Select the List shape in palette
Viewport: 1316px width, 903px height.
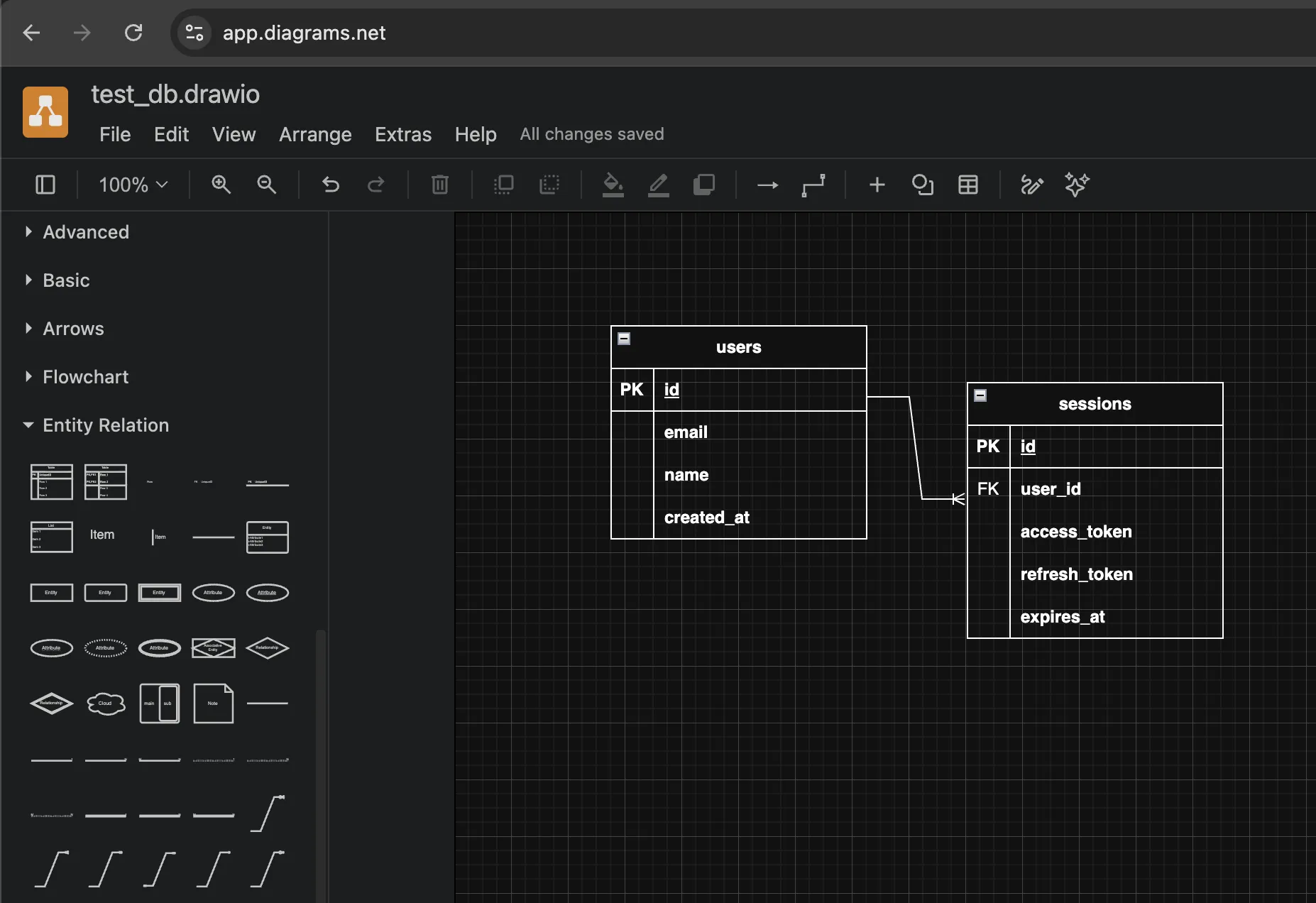pyautogui.click(x=52, y=537)
